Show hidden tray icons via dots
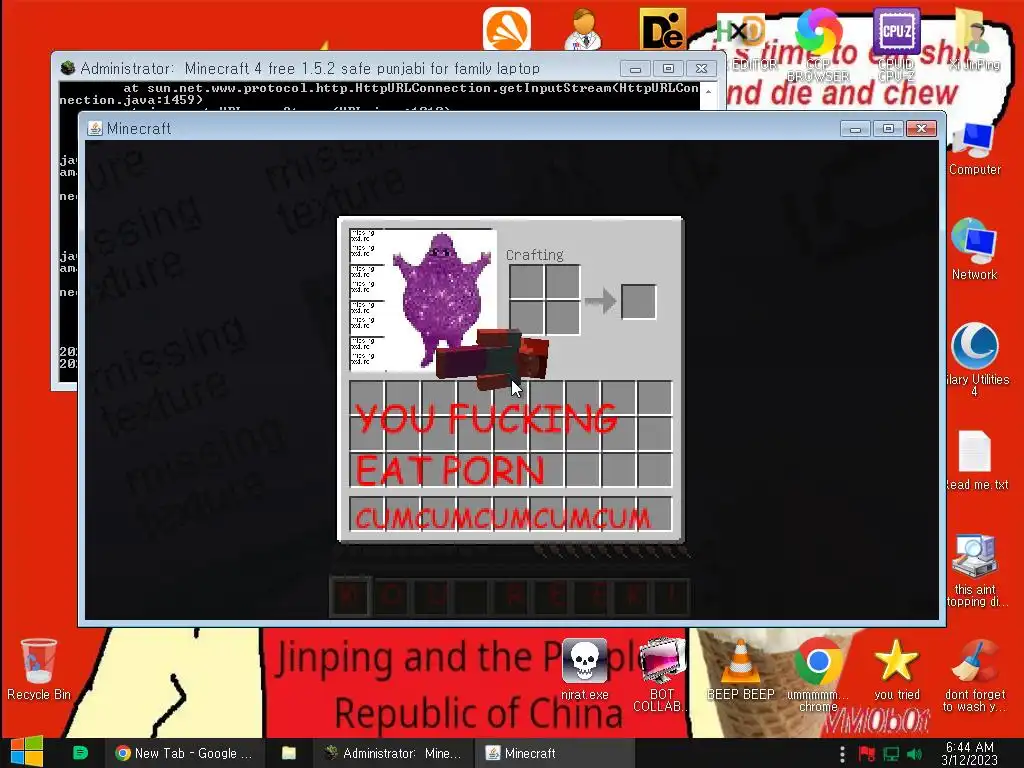 point(842,754)
